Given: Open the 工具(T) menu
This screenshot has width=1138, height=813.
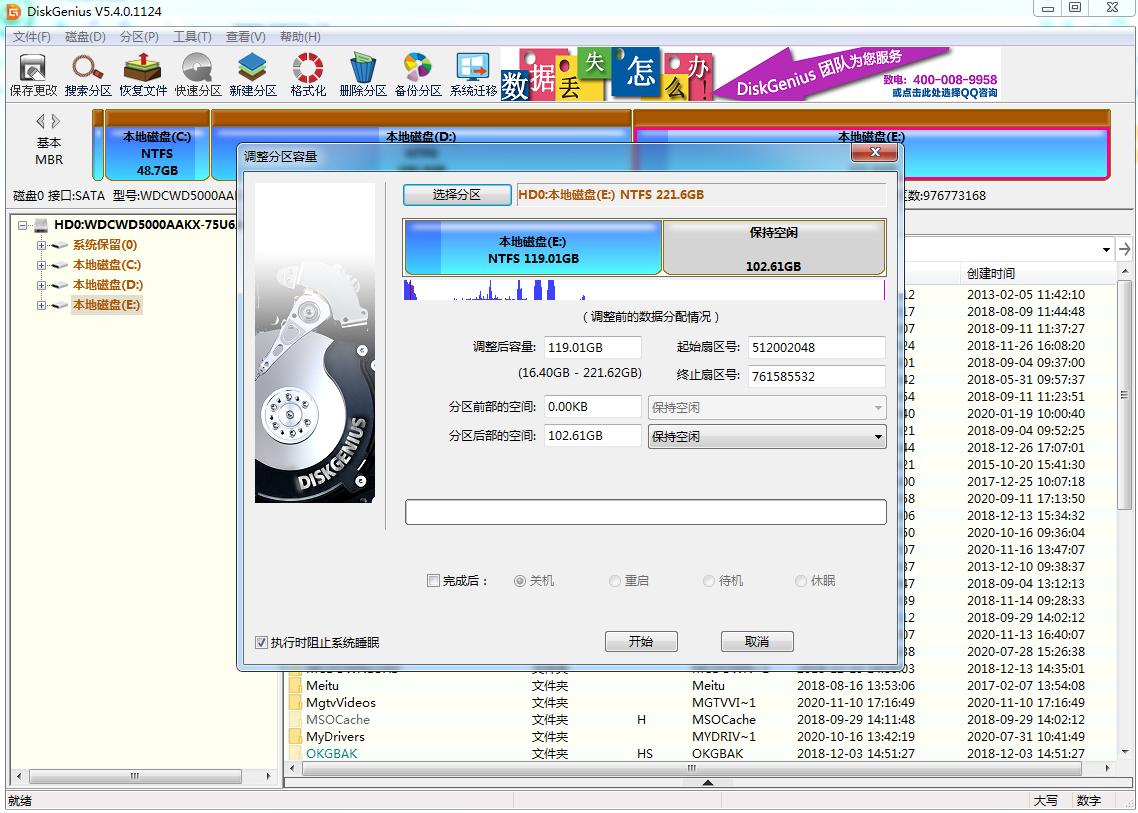Looking at the screenshot, I should pos(192,36).
